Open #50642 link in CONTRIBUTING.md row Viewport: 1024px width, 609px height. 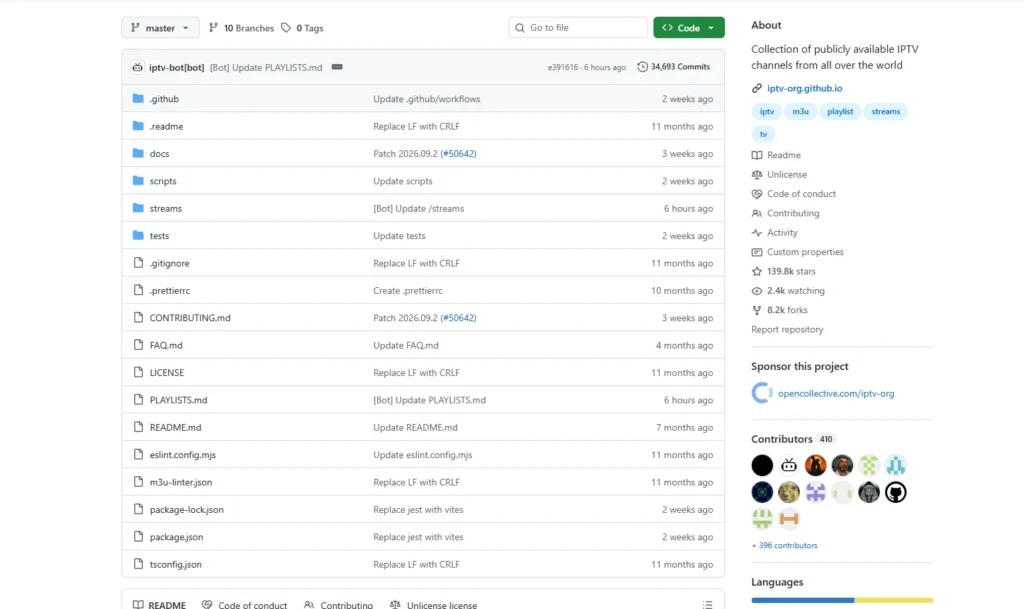click(x=458, y=318)
